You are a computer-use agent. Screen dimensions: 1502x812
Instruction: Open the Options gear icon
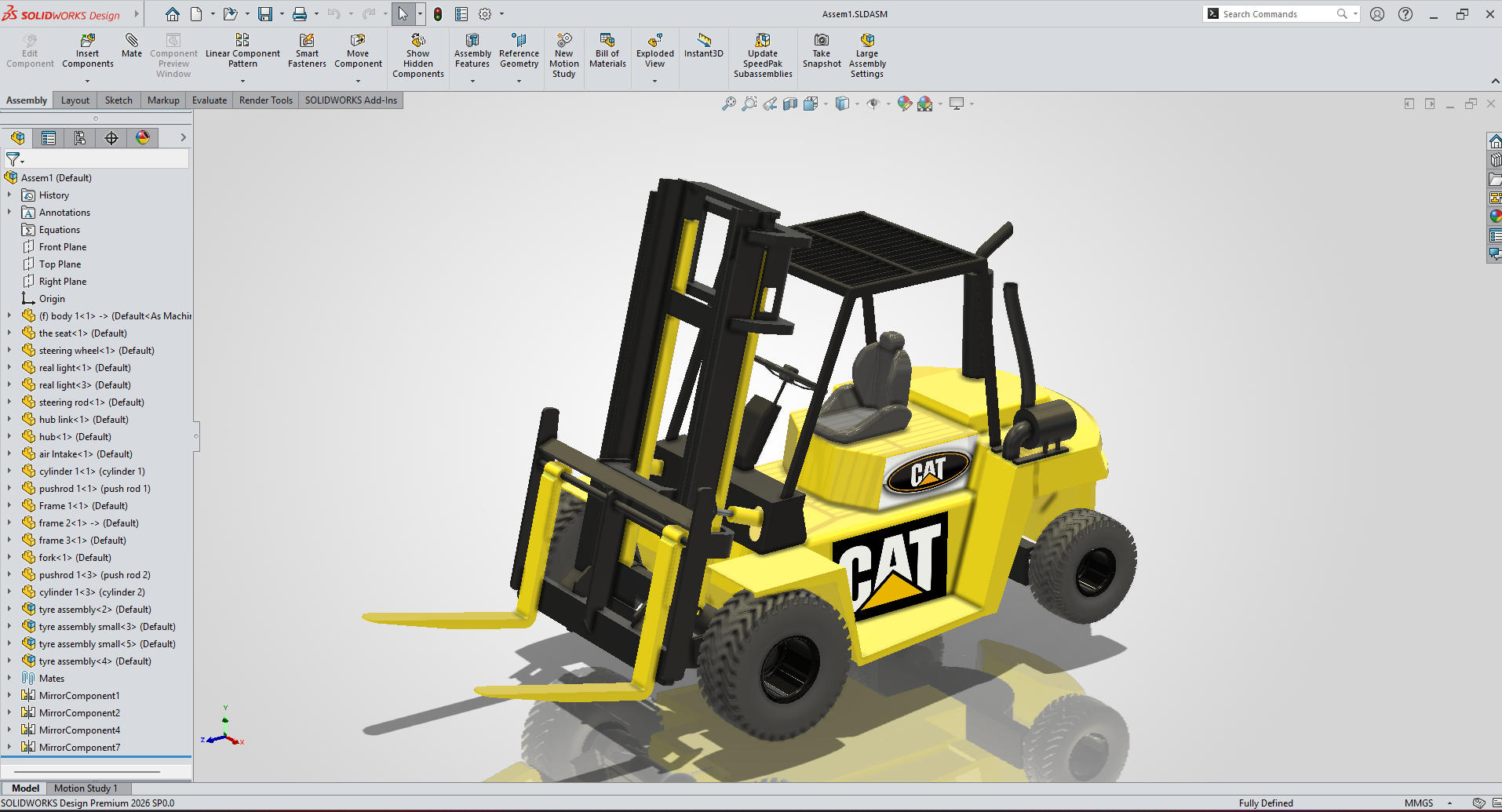click(x=485, y=14)
